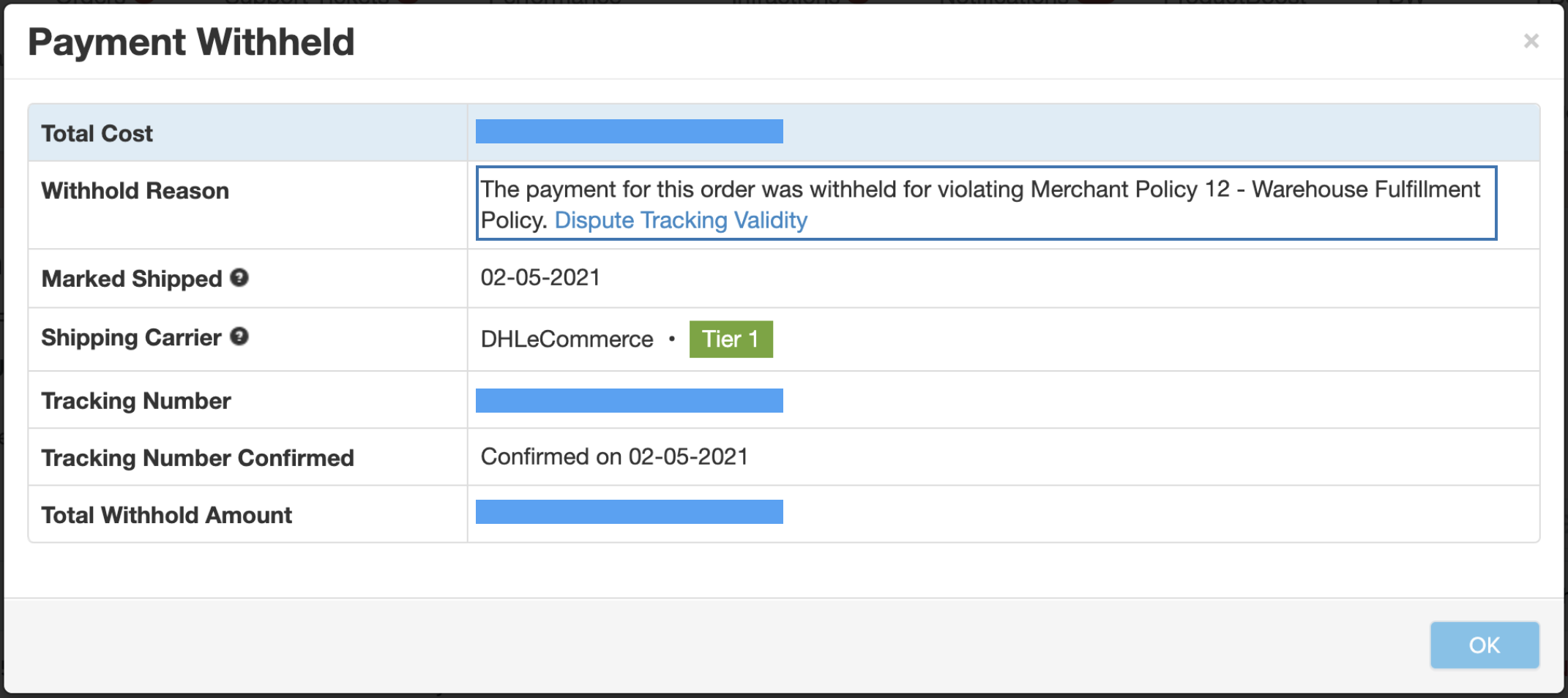The height and width of the screenshot is (698, 1568).
Task: Click the Total Cost row label
Action: point(97,134)
